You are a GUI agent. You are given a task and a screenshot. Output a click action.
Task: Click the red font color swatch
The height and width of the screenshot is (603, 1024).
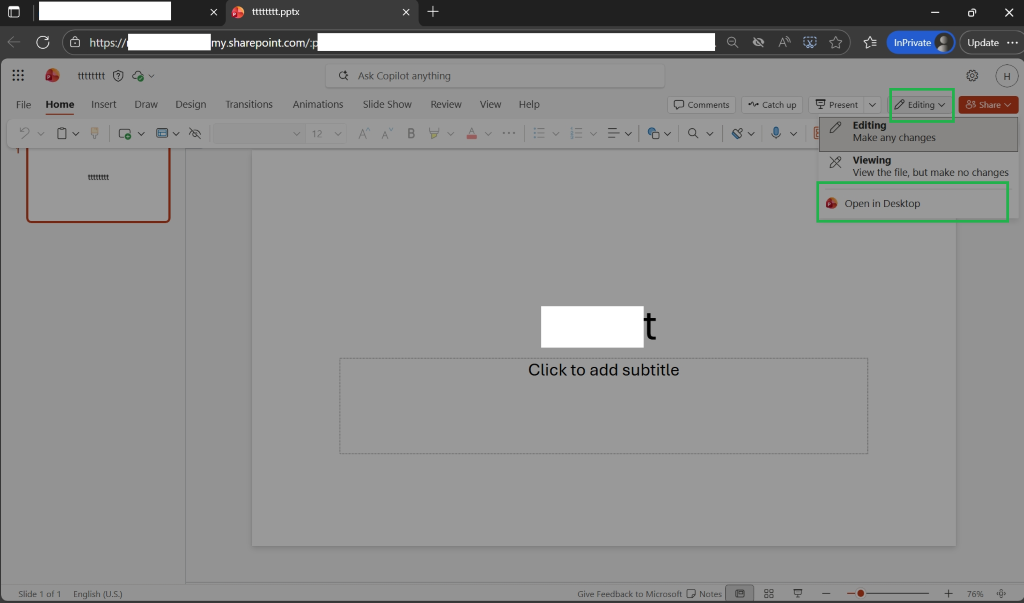(x=472, y=133)
